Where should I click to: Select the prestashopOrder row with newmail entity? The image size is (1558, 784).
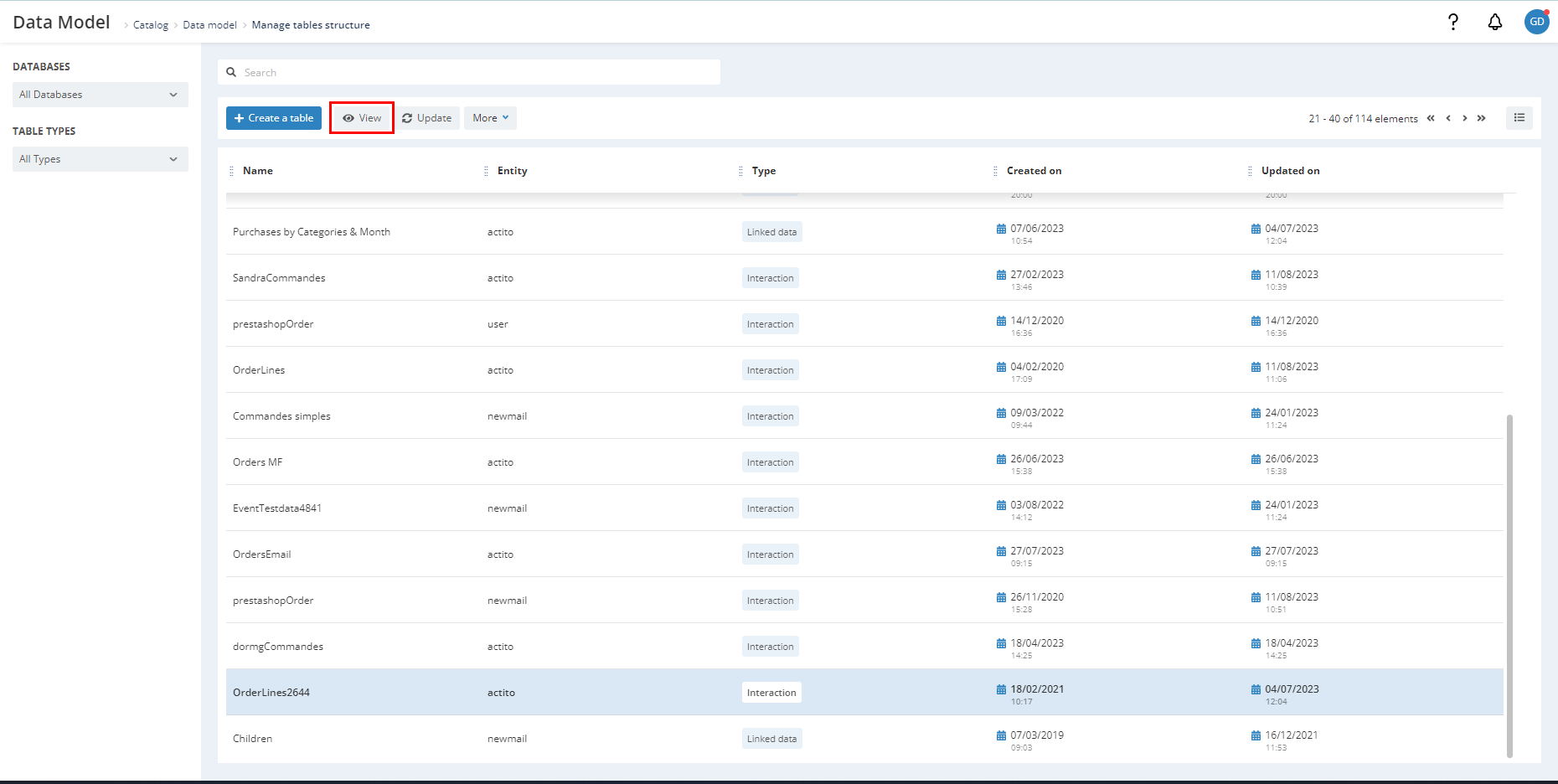(864, 601)
